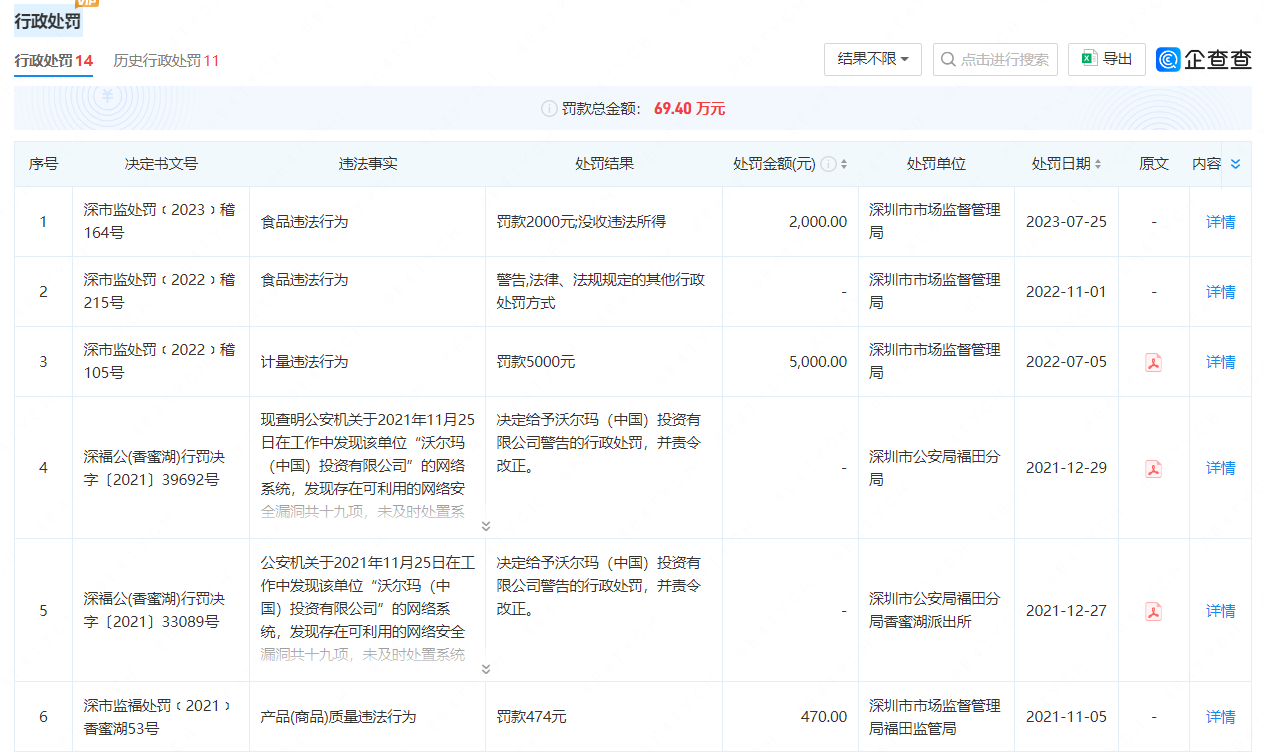This screenshot has height=752, width=1265.
Task: Click the info icon beside 处罚金额
Action: pyautogui.click(x=828, y=164)
